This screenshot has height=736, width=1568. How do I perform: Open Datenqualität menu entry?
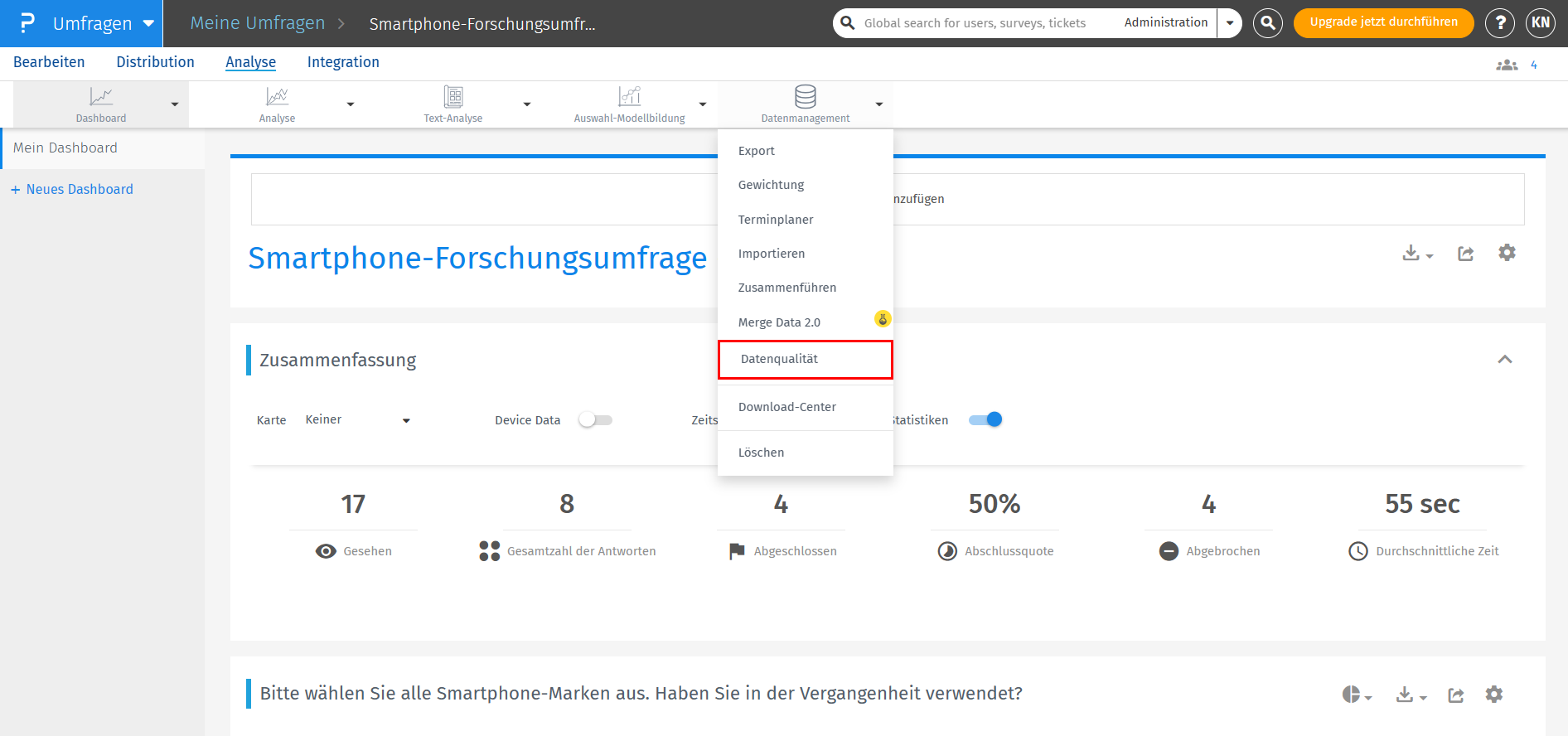[x=806, y=359]
